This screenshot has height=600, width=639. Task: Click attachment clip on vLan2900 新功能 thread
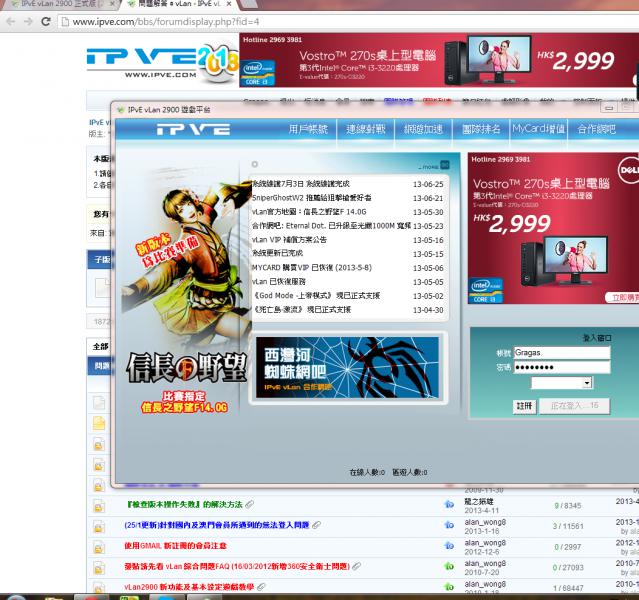[261, 587]
